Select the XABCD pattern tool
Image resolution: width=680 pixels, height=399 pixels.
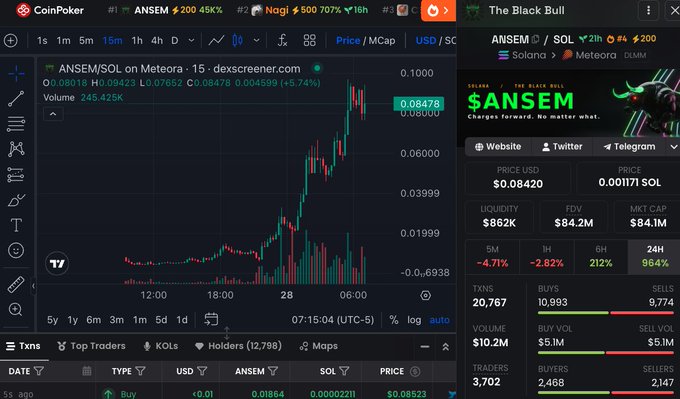coord(16,149)
